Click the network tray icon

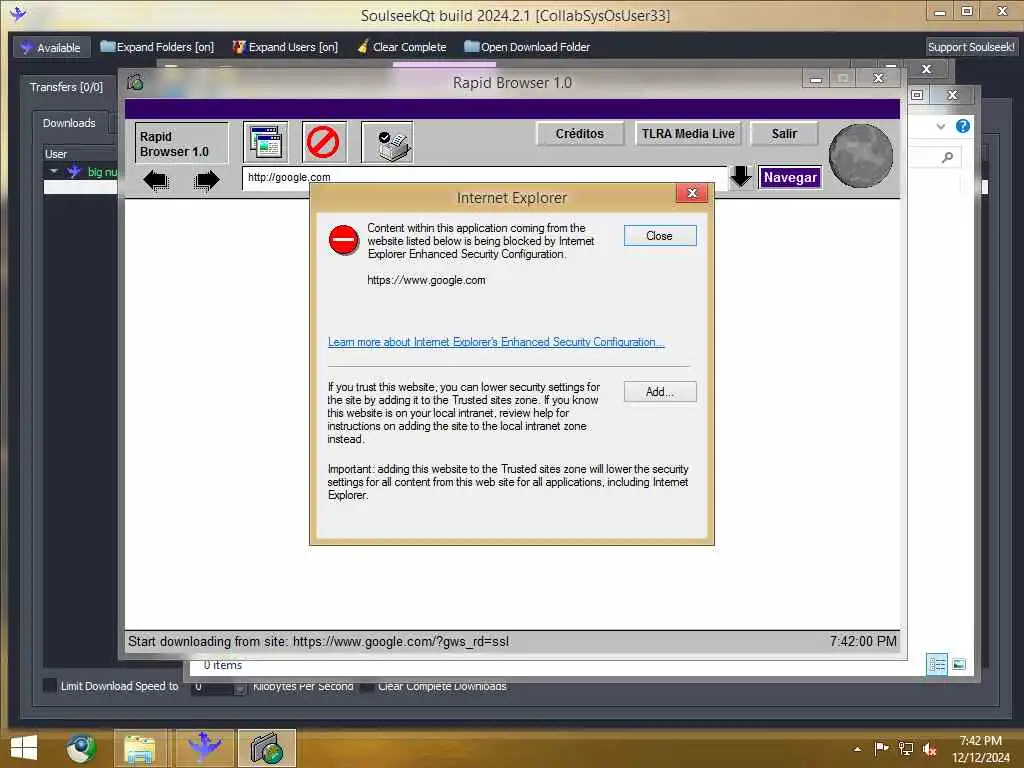tap(906, 748)
